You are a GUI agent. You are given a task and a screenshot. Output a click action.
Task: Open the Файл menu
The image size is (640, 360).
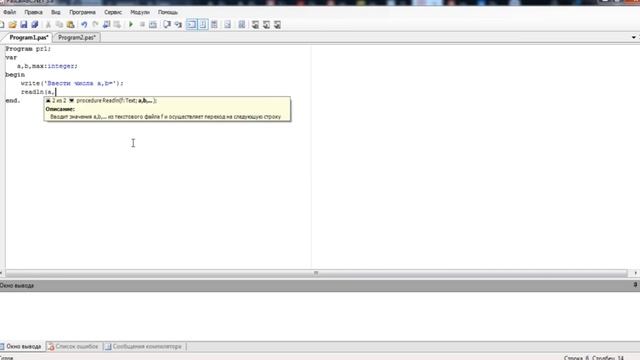[9, 12]
